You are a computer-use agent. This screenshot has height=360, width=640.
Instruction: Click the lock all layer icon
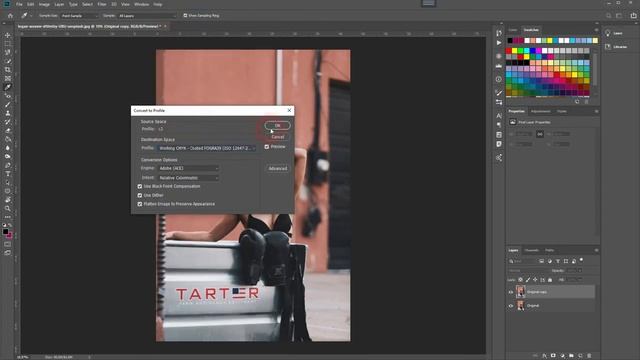(550, 280)
